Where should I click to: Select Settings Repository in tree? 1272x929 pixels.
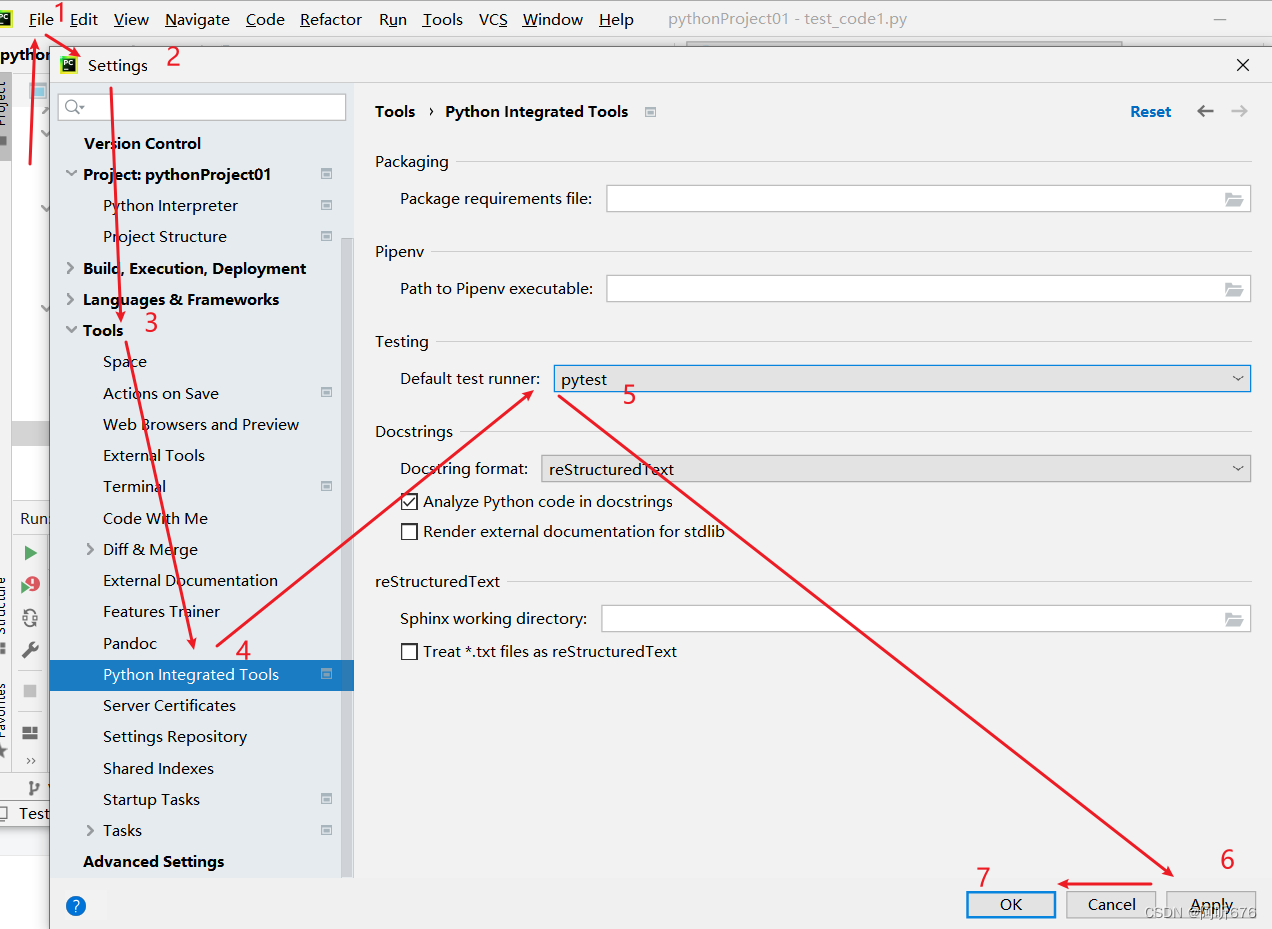pyautogui.click(x=175, y=736)
